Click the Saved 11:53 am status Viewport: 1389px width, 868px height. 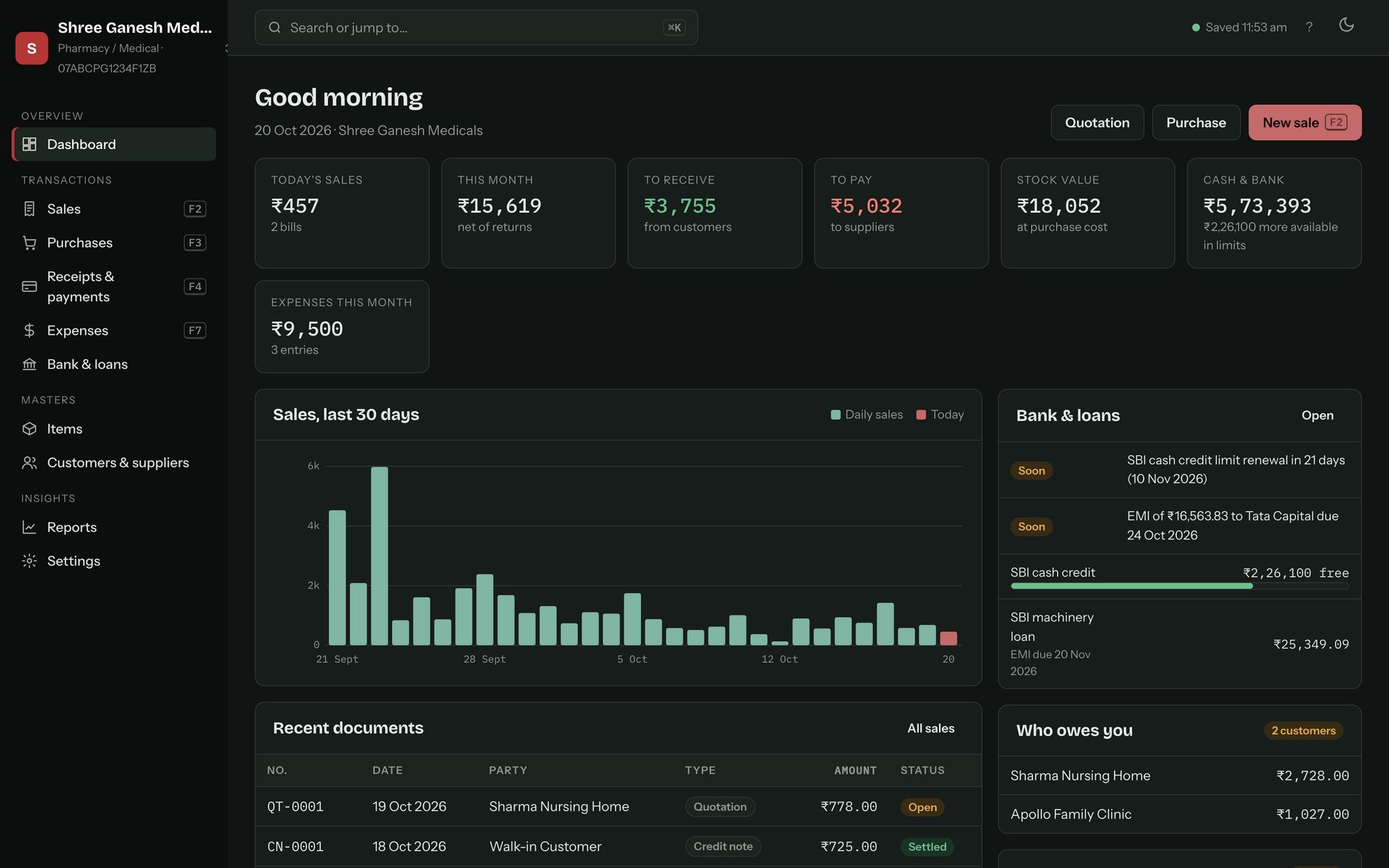[1239, 27]
